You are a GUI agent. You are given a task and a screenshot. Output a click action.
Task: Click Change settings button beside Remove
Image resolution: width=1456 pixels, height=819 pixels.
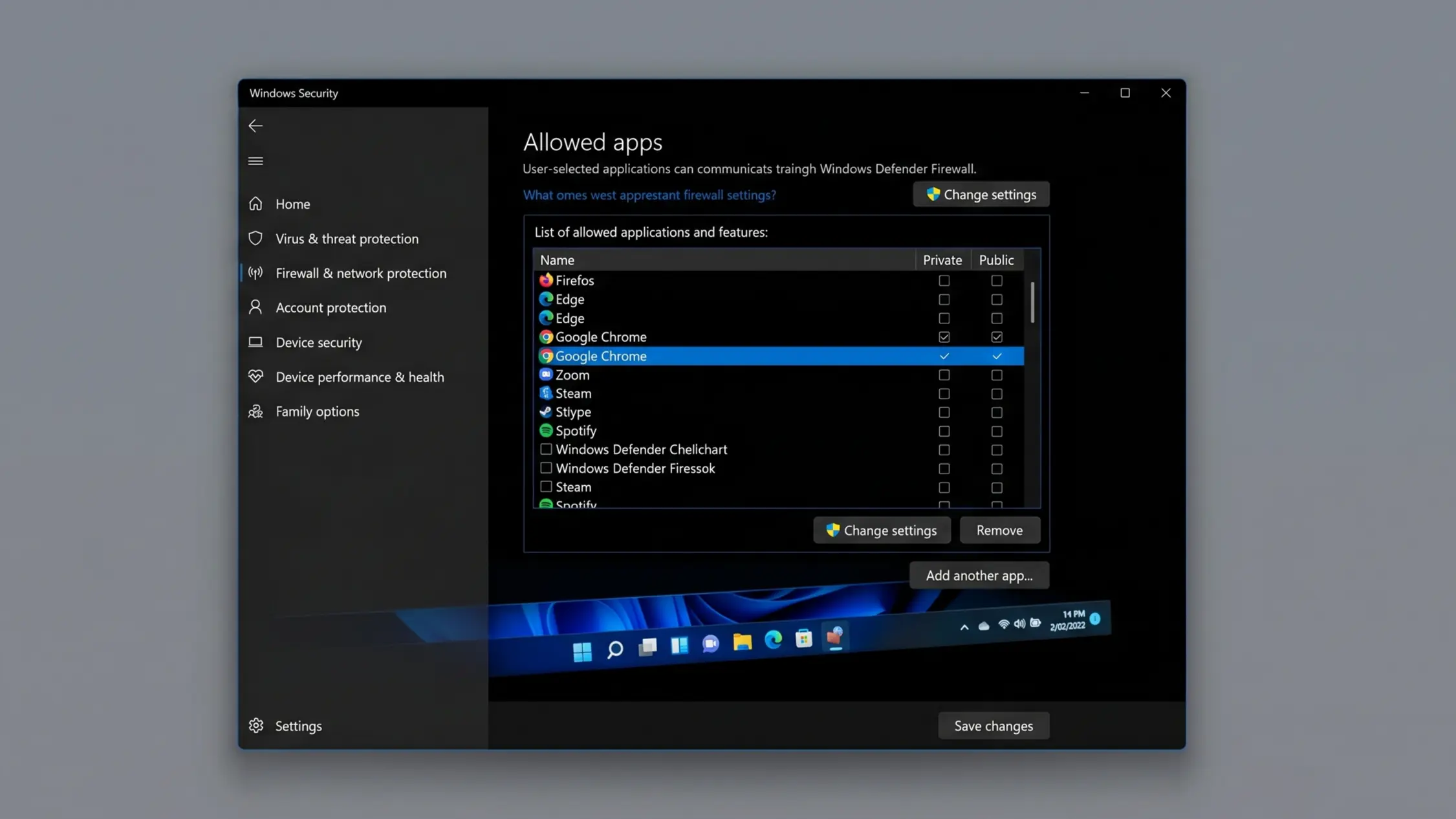point(882,530)
